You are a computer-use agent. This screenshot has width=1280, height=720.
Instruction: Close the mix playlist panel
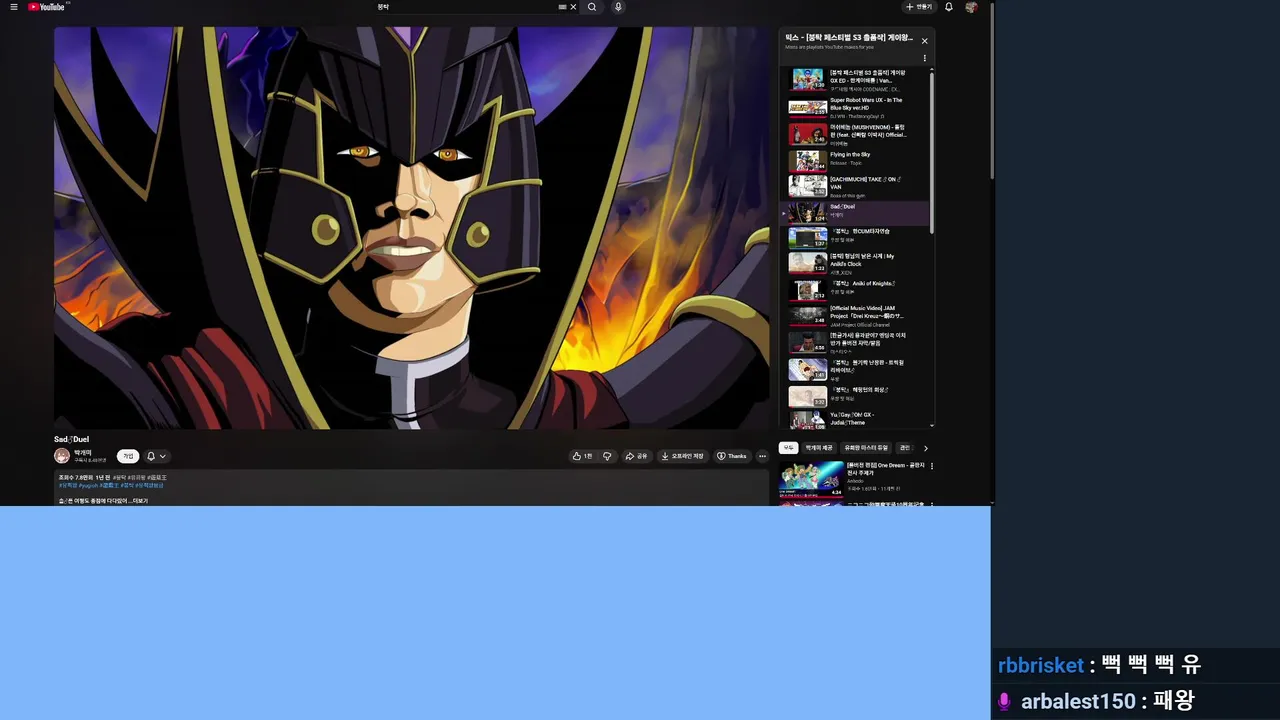[924, 41]
